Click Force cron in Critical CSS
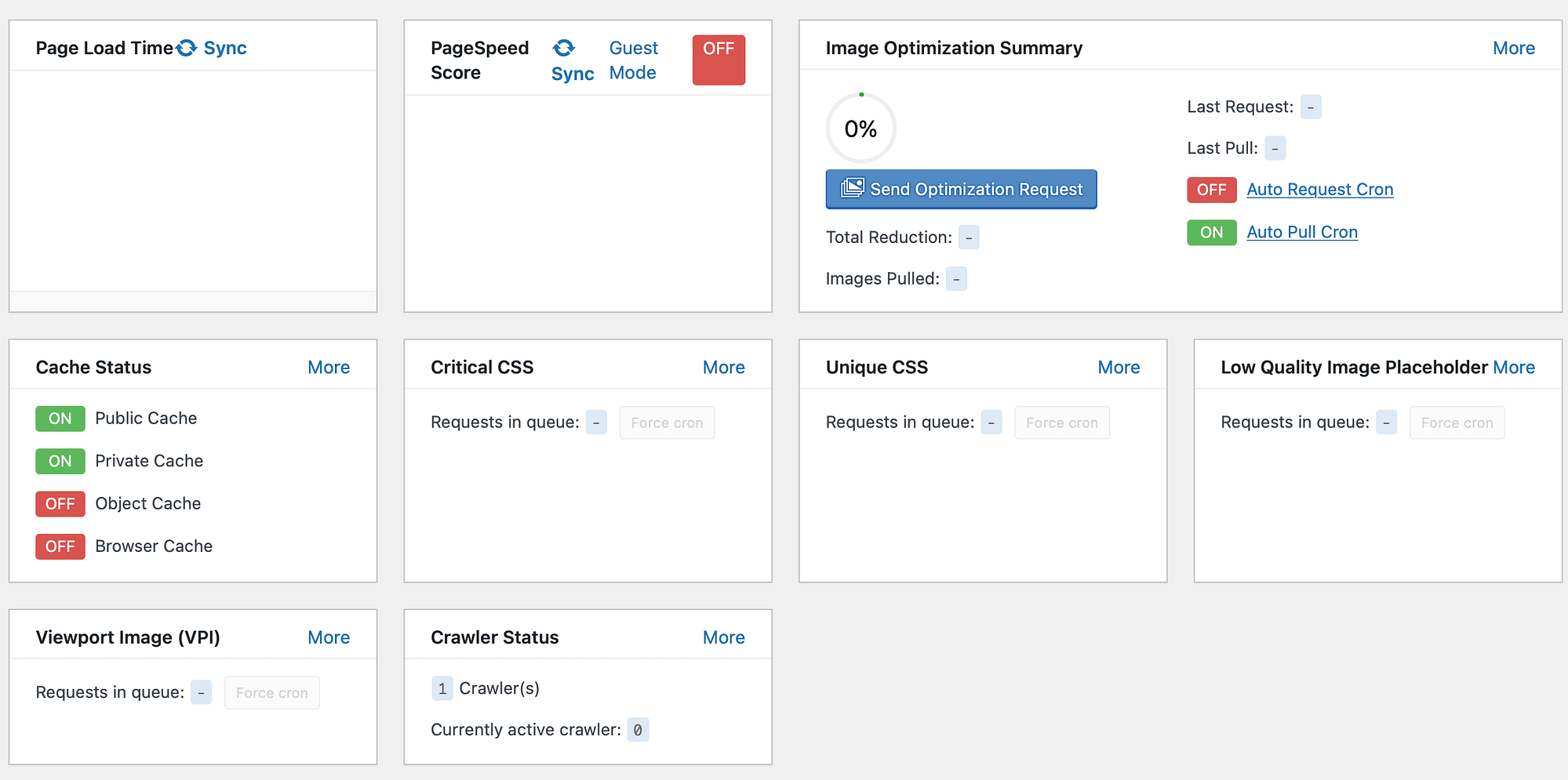 pos(667,423)
